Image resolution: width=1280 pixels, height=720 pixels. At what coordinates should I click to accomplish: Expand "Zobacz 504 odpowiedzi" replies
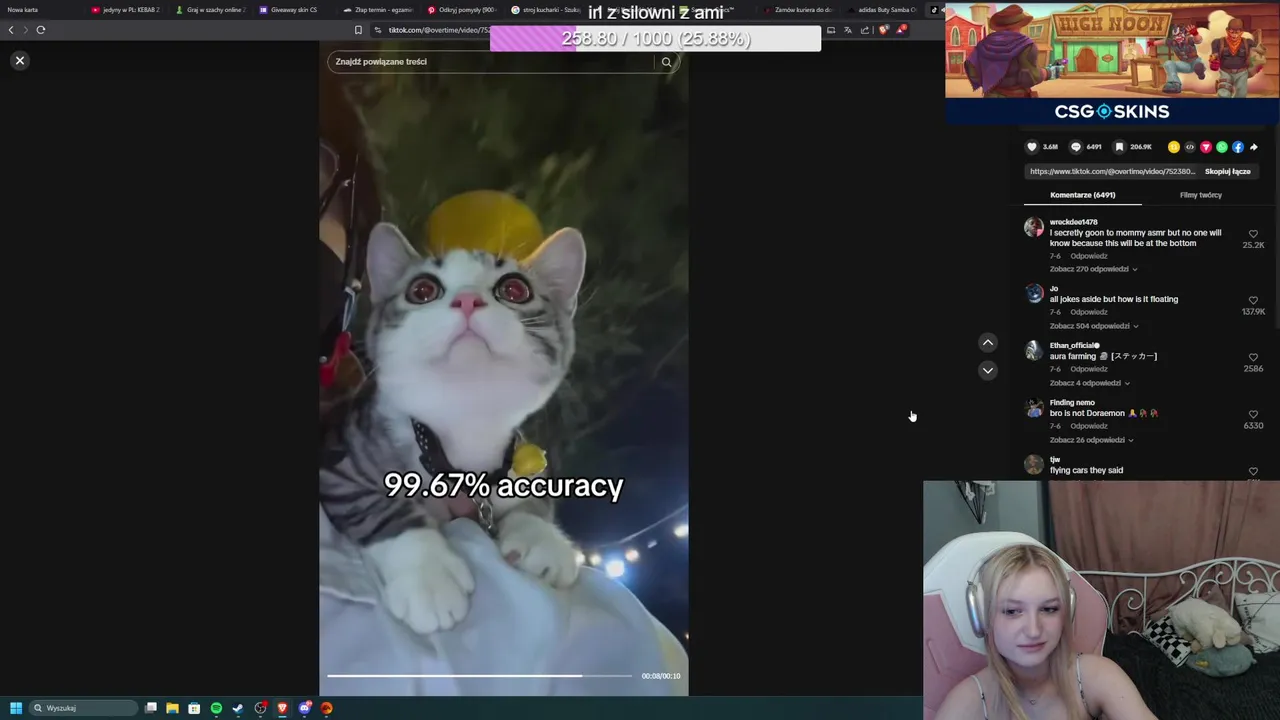coord(1094,326)
